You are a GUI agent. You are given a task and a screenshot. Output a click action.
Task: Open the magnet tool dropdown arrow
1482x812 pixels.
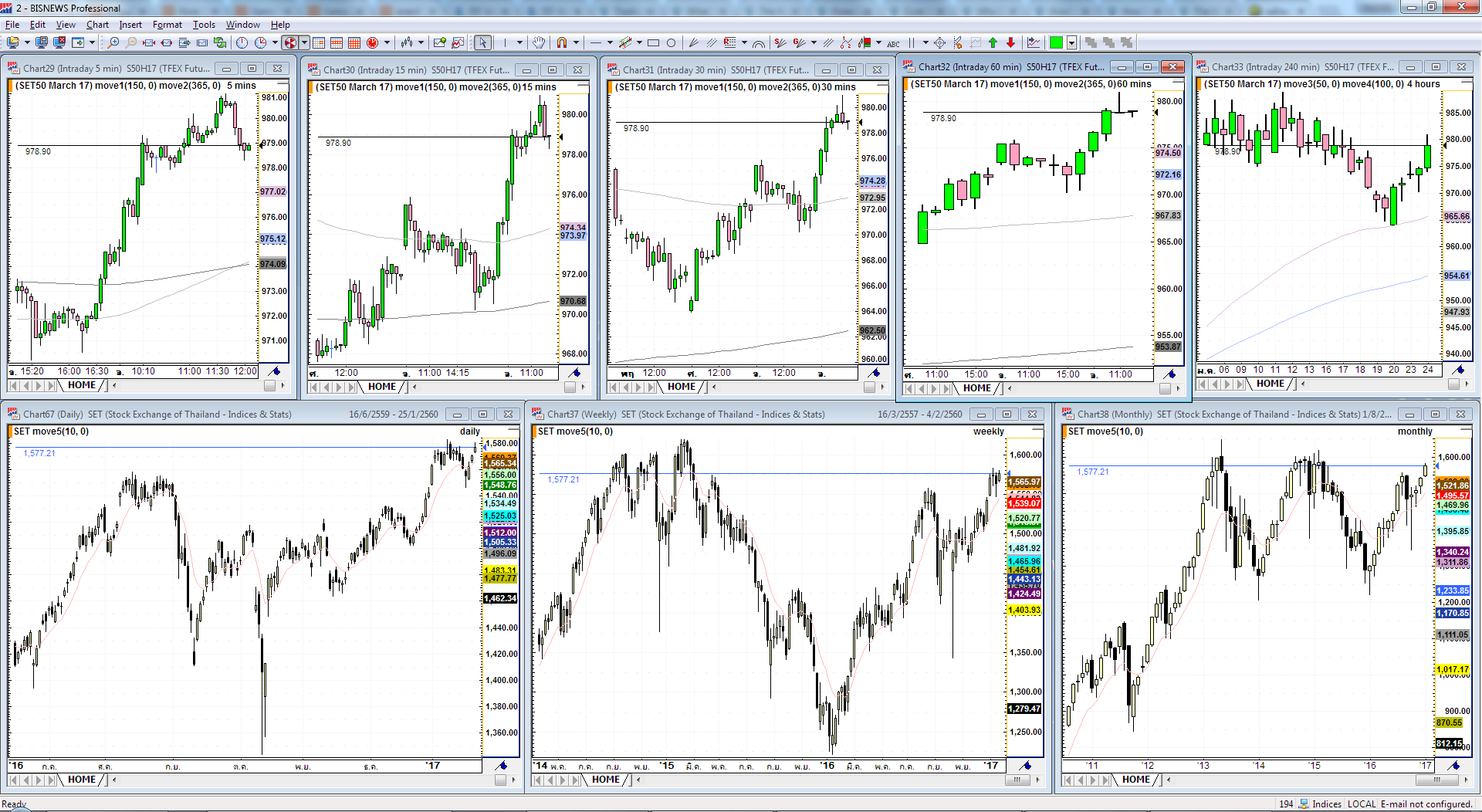click(x=576, y=42)
